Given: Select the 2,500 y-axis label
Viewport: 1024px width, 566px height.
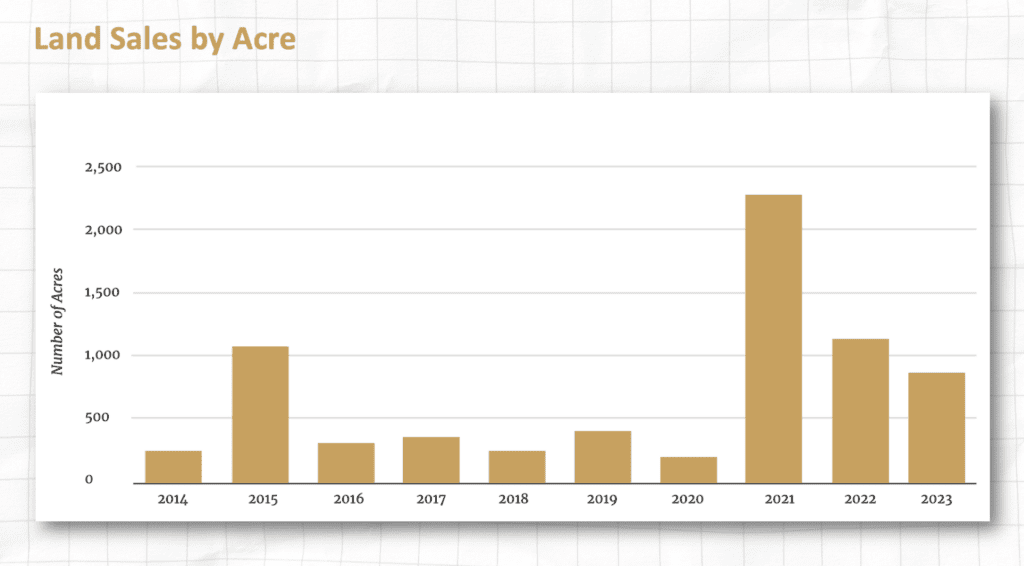Looking at the screenshot, I should (101, 167).
